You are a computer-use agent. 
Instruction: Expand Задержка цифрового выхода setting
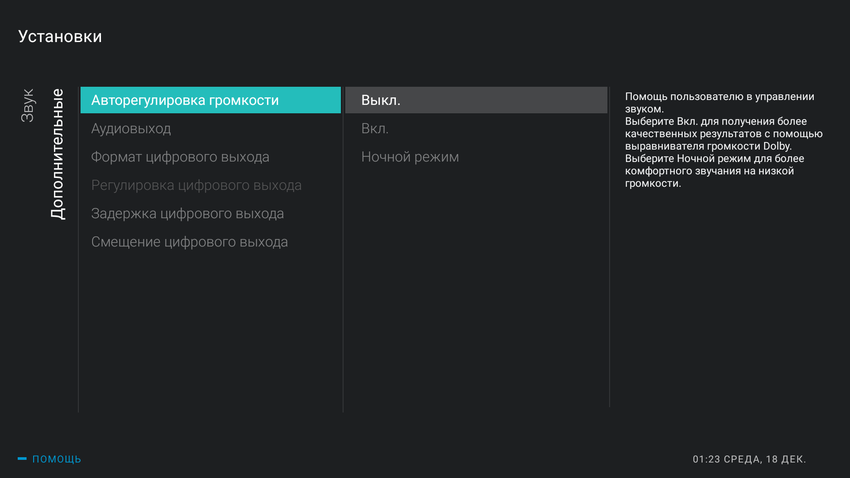(187, 214)
